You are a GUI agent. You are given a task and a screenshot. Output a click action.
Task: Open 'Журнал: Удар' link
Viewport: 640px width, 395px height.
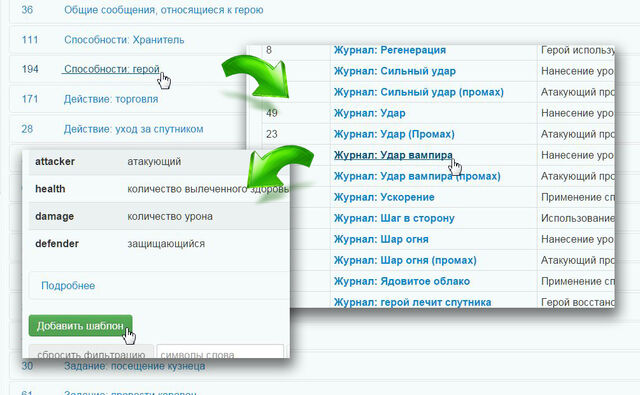[x=369, y=113]
